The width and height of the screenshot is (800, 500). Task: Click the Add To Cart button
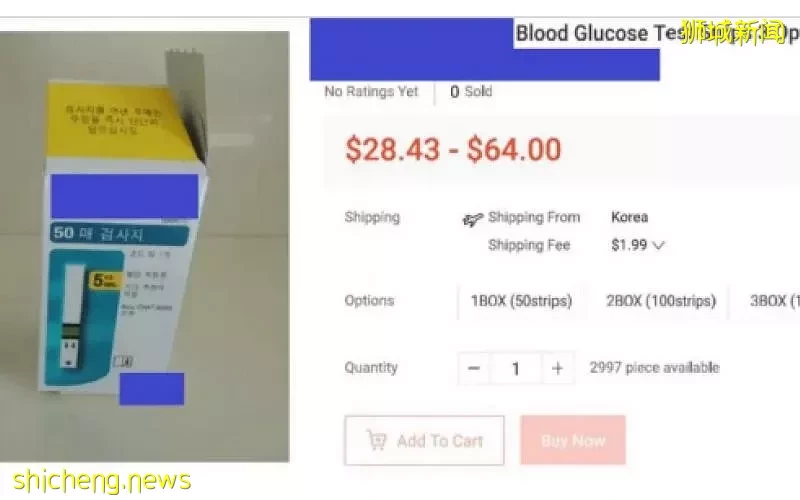point(424,440)
